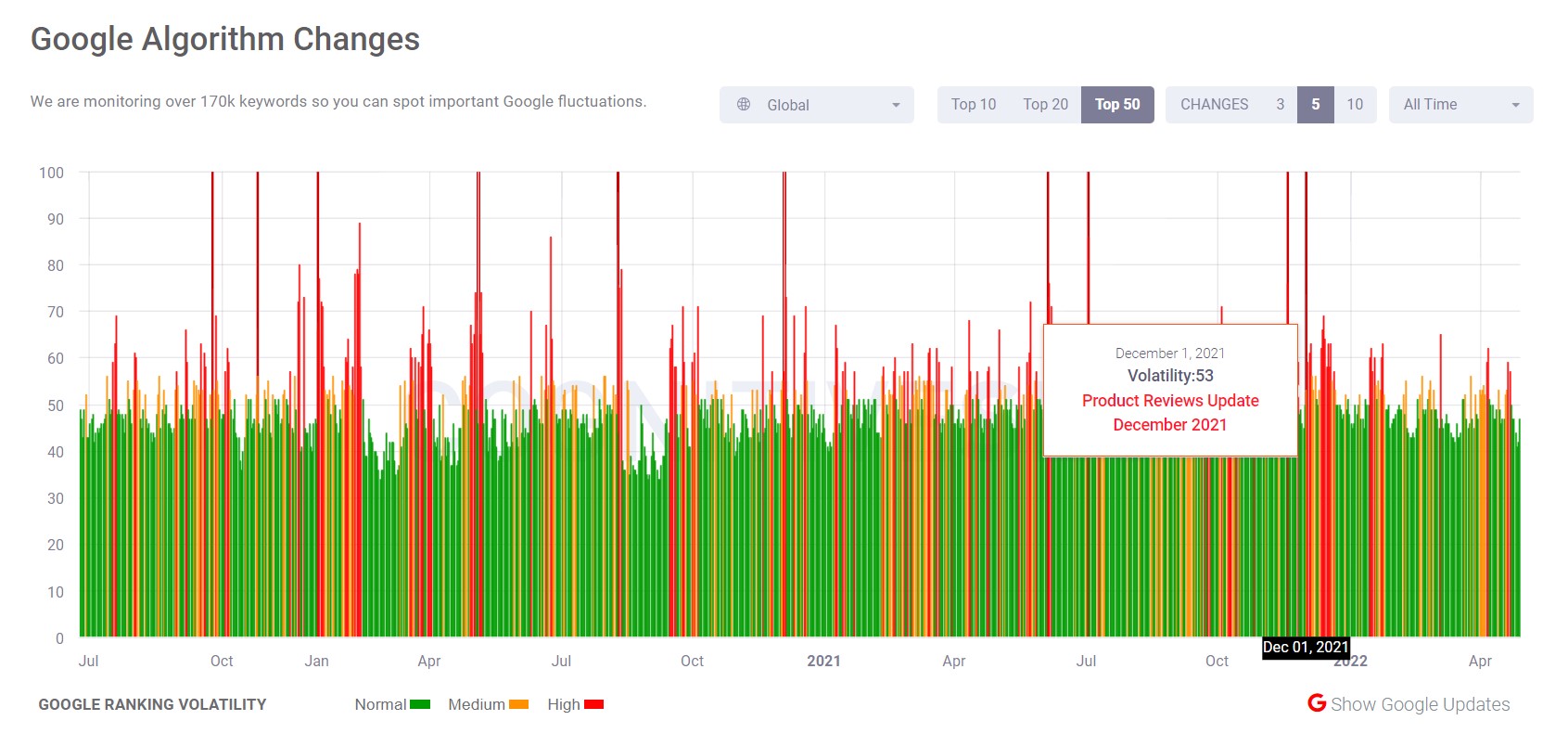
Task: Click the Dec 01, 2021 axis marker
Action: coord(1306,647)
